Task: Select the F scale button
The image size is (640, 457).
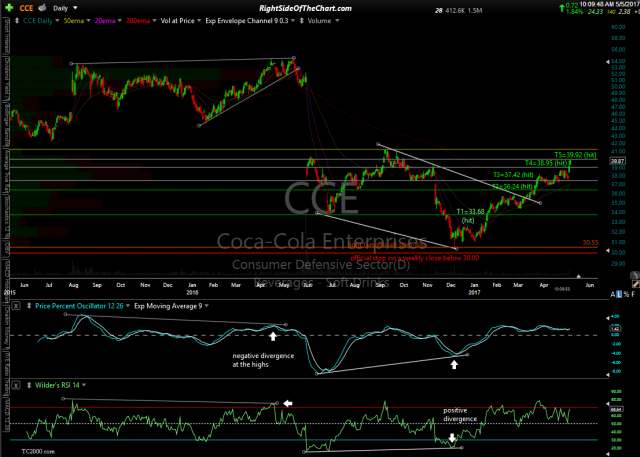Action: (x=633, y=295)
